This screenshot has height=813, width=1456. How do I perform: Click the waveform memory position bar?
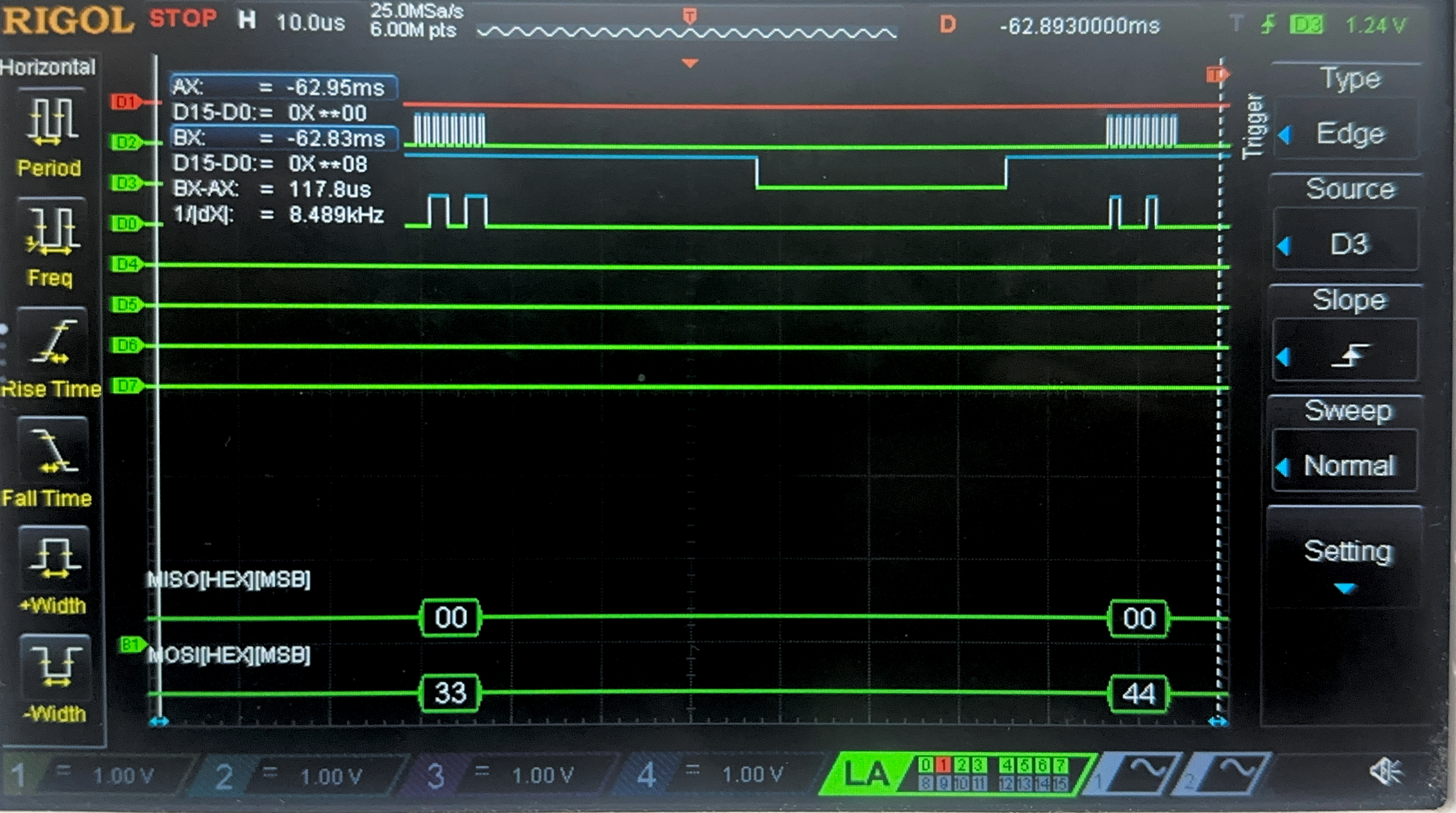687,33
